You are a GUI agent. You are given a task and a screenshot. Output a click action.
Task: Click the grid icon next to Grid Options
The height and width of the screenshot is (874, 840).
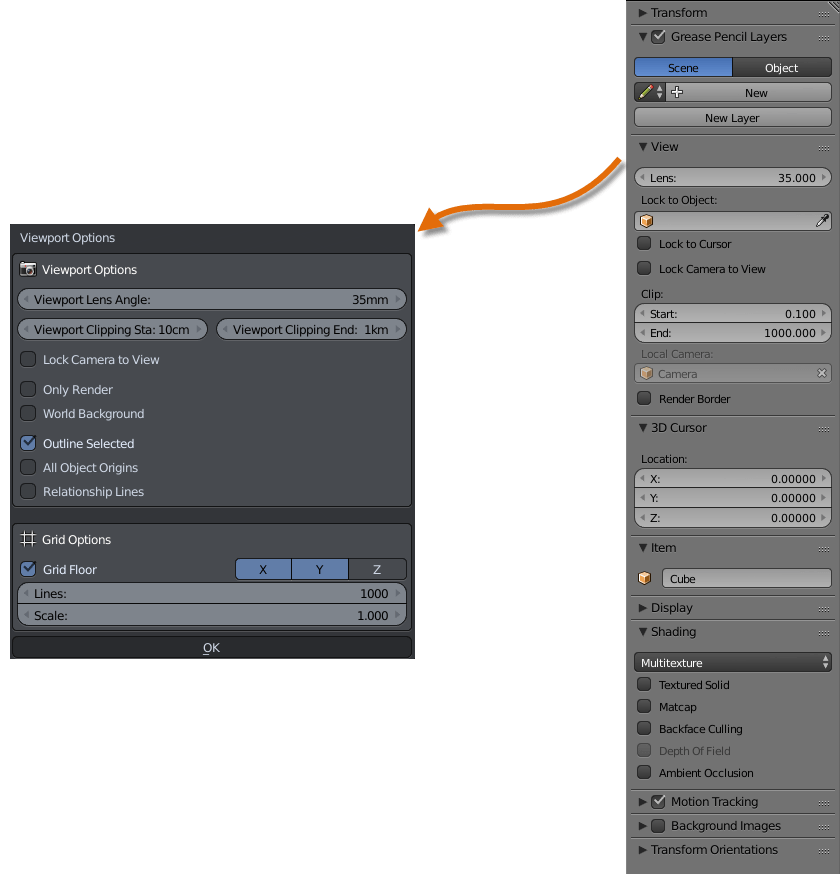(30, 539)
